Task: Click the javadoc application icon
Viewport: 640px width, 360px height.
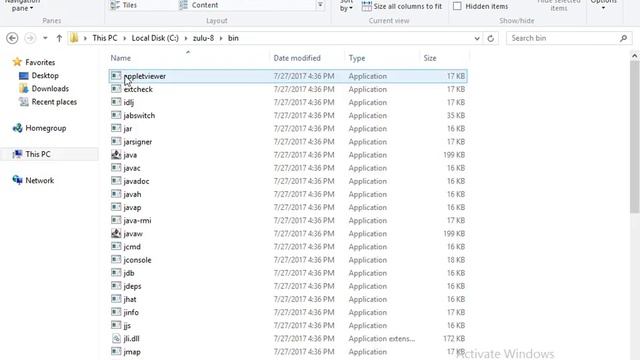Action: pos(116,180)
